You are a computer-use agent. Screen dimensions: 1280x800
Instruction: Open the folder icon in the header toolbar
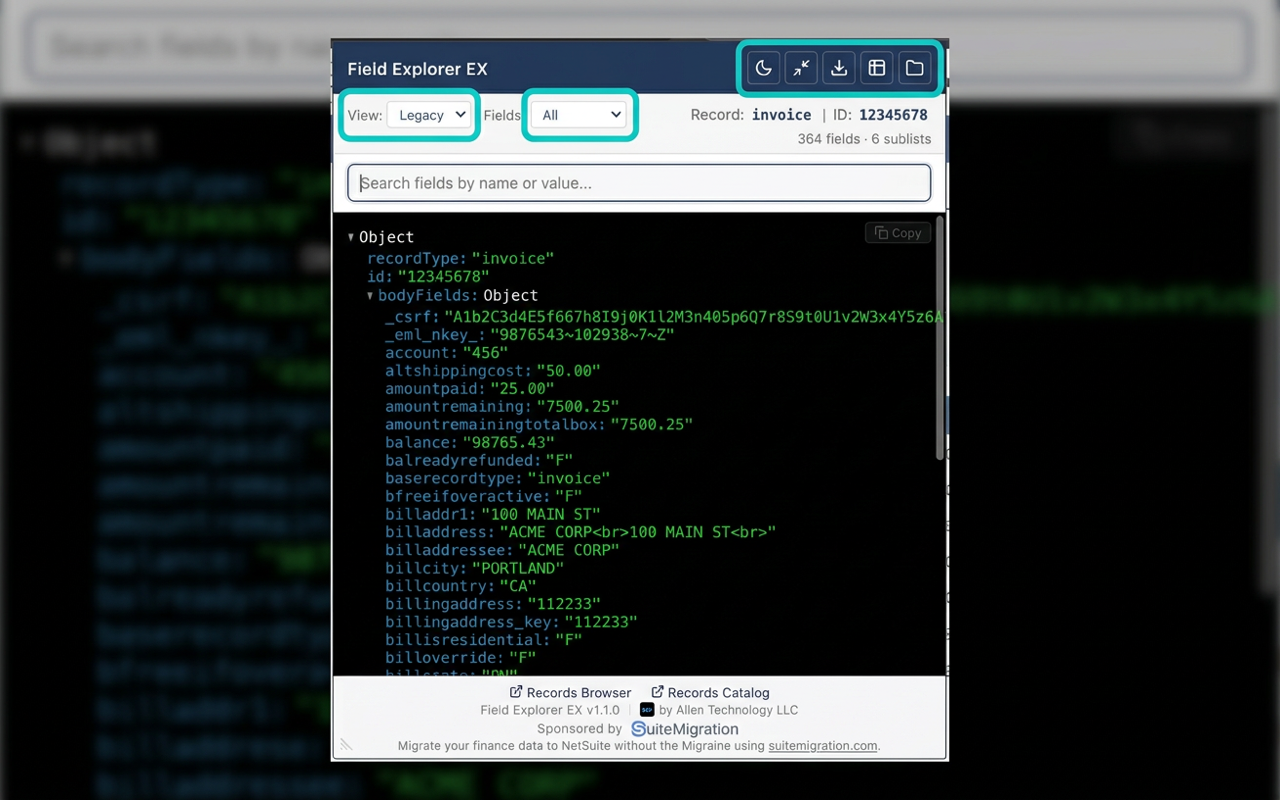pos(915,67)
